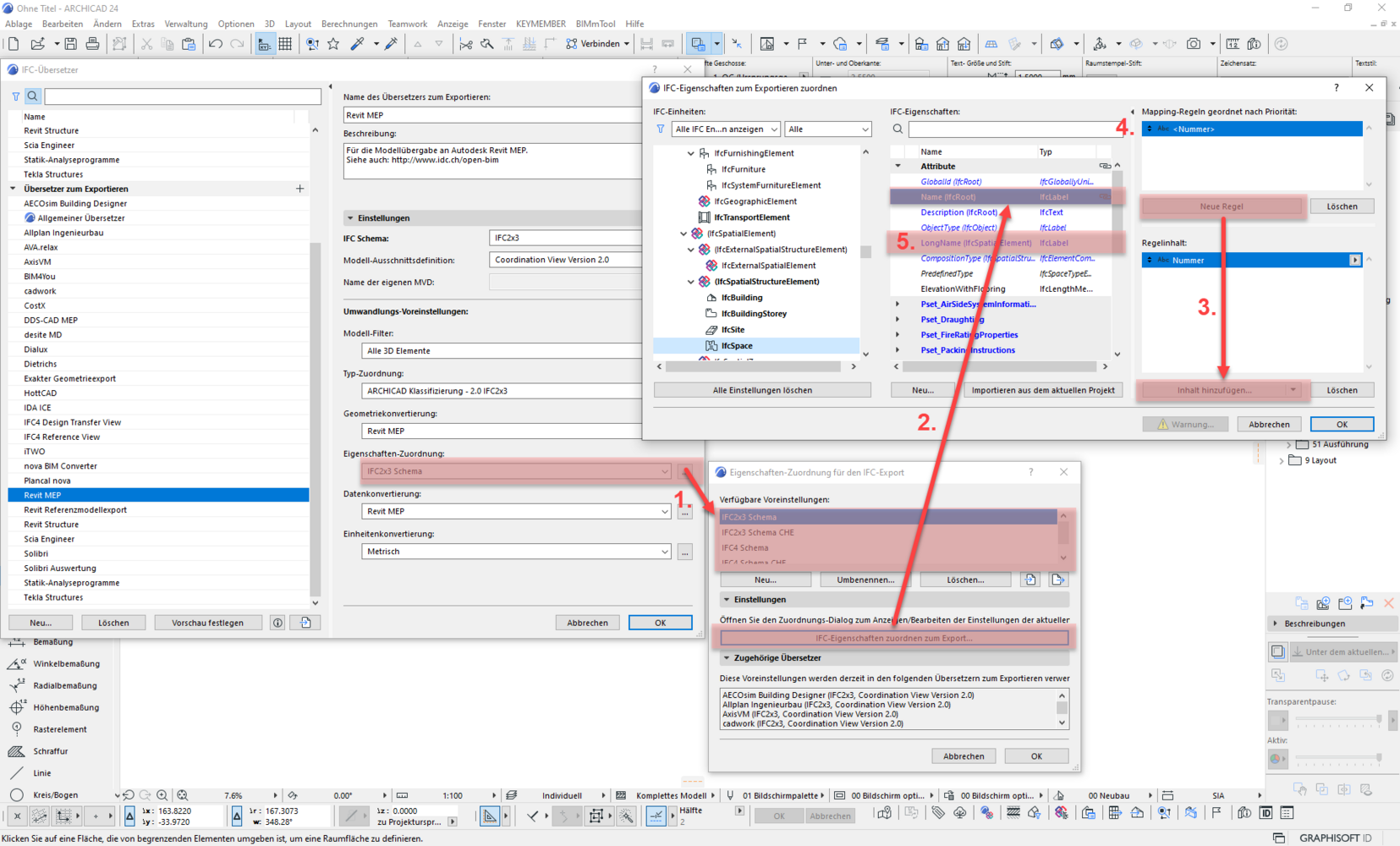Collapse the IfcFurnishingElement tree node
This screenshot has height=846, width=1400.
[x=691, y=154]
